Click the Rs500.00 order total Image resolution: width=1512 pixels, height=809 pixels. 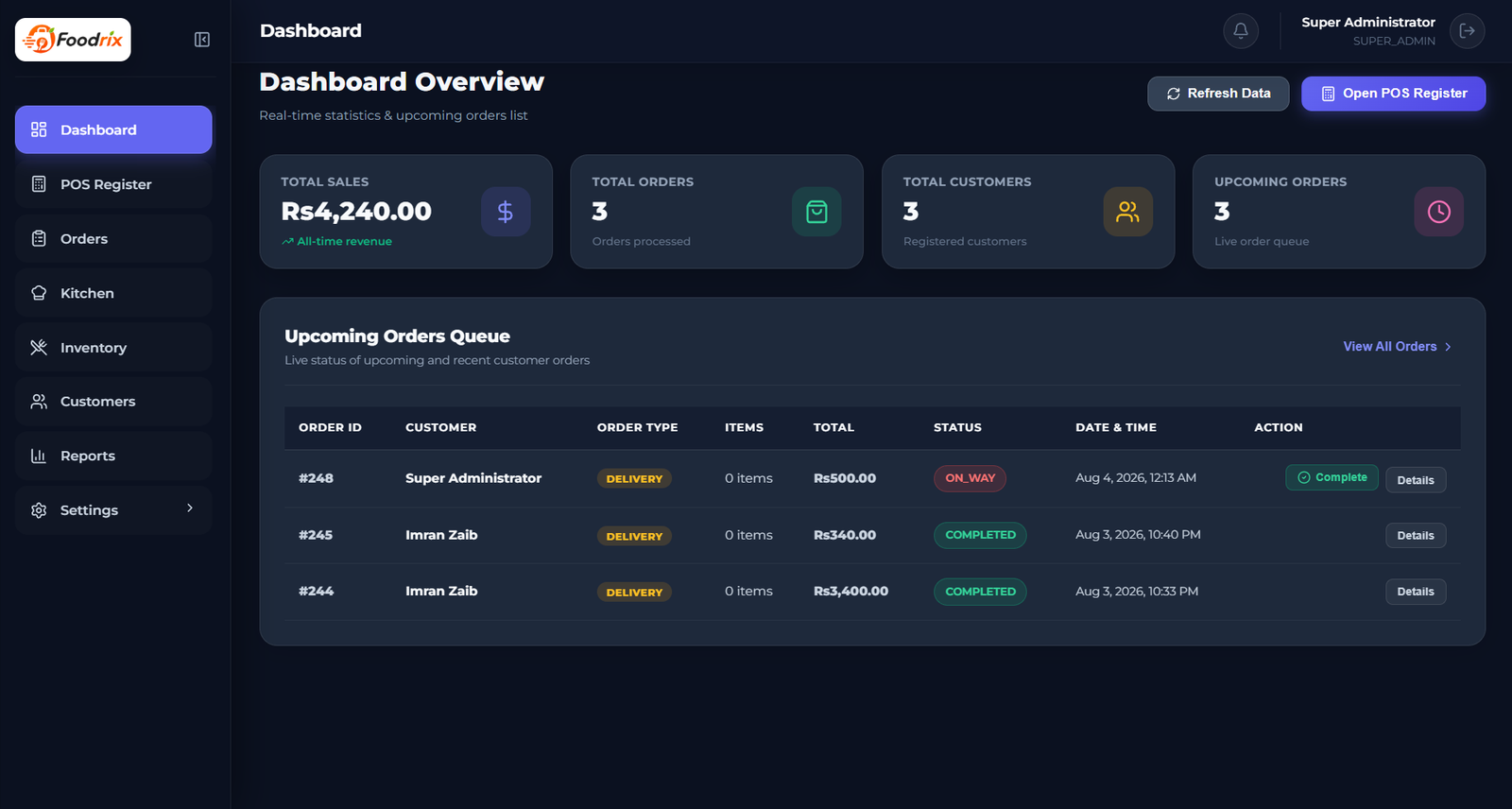845,478
